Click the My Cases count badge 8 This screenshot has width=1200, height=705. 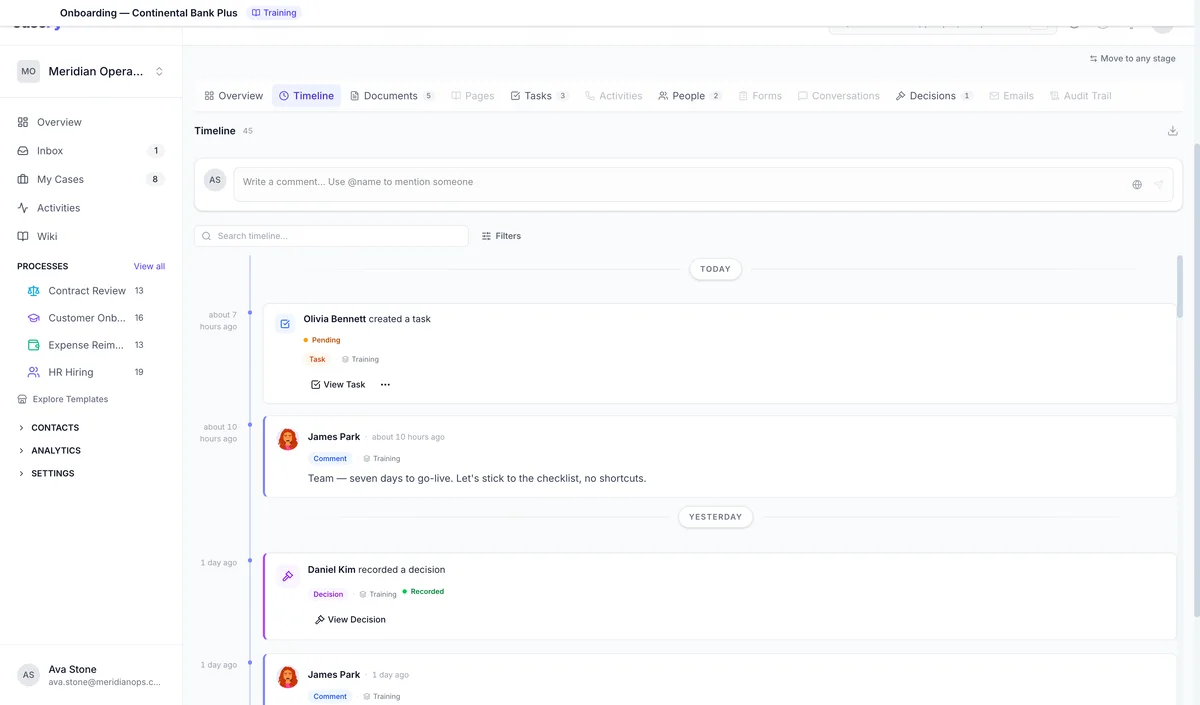155,179
